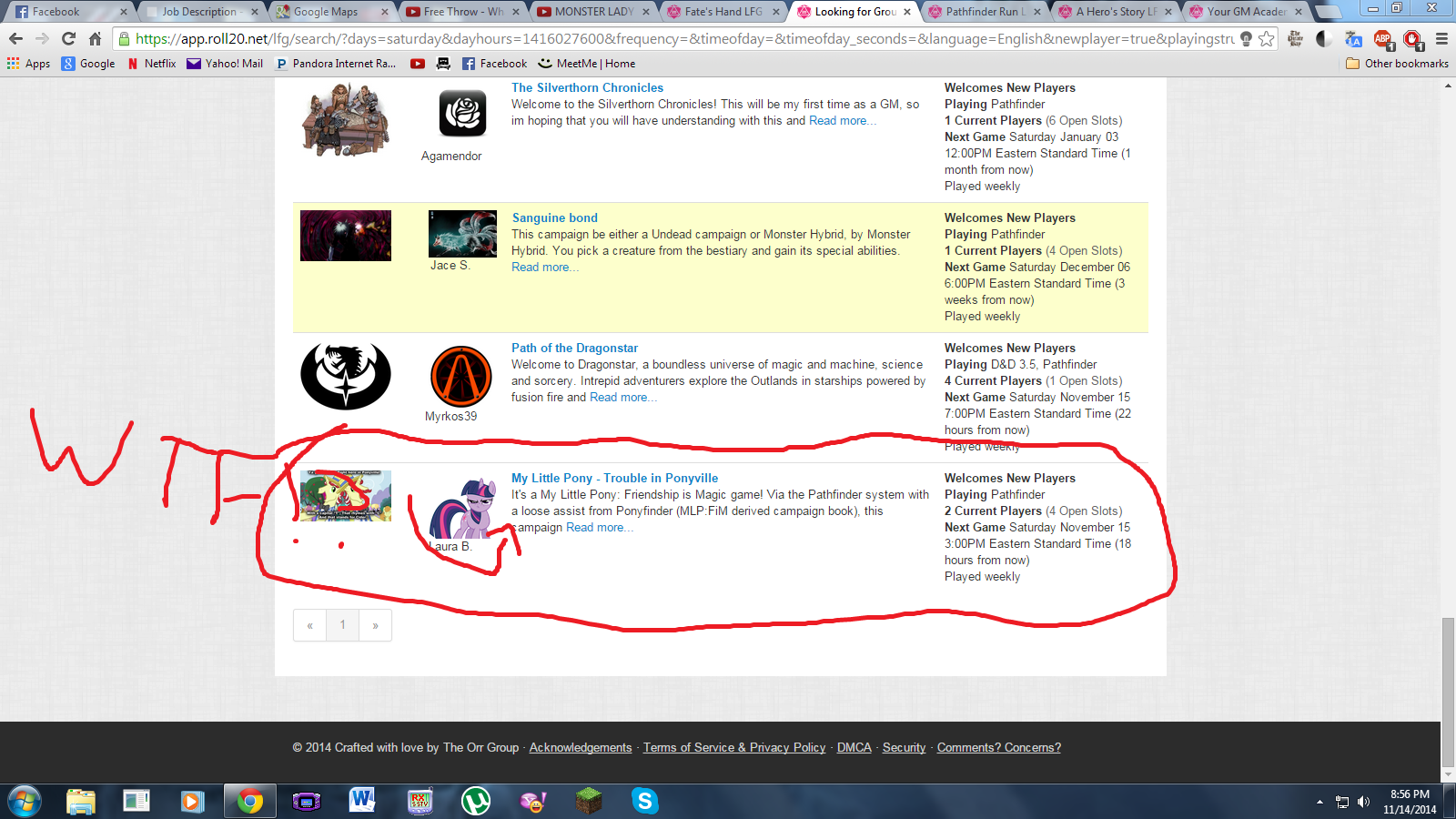Open My Little Pony - Trouble in Ponyville
Viewport: 1456px width, 819px height.
point(614,478)
